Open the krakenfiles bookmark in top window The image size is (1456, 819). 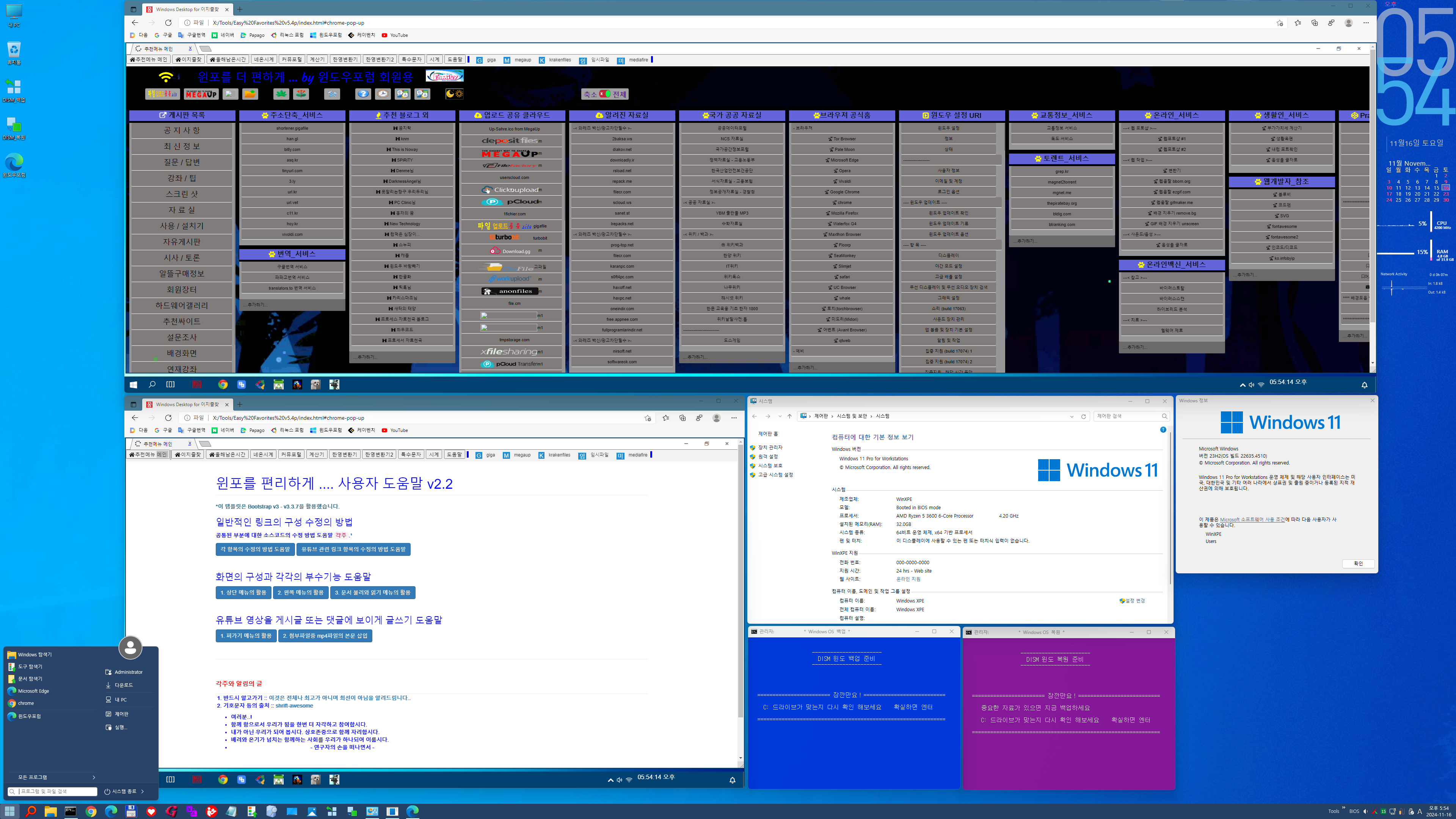pyautogui.click(x=555, y=60)
